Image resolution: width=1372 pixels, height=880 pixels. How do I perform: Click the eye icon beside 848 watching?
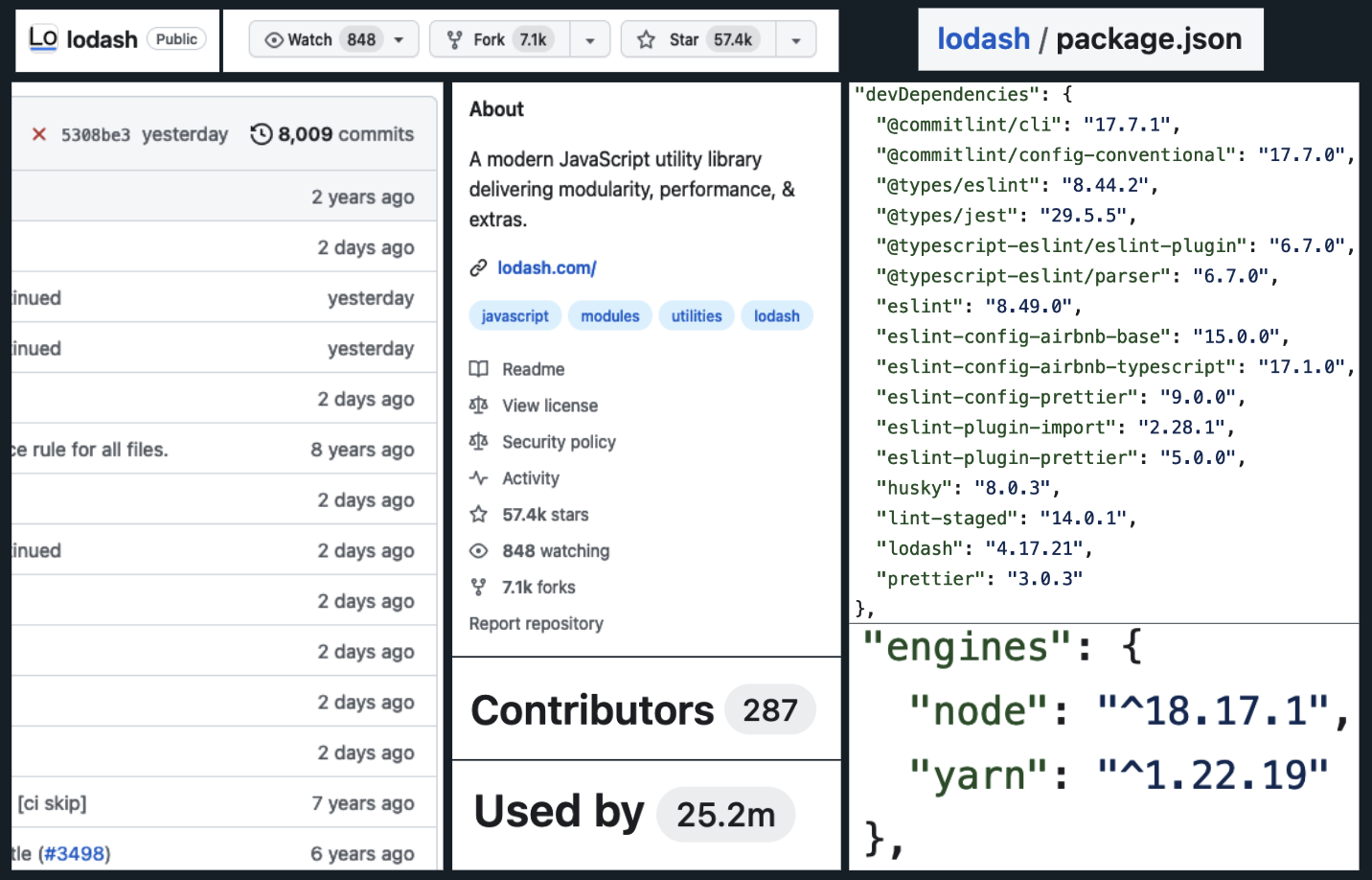(479, 551)
